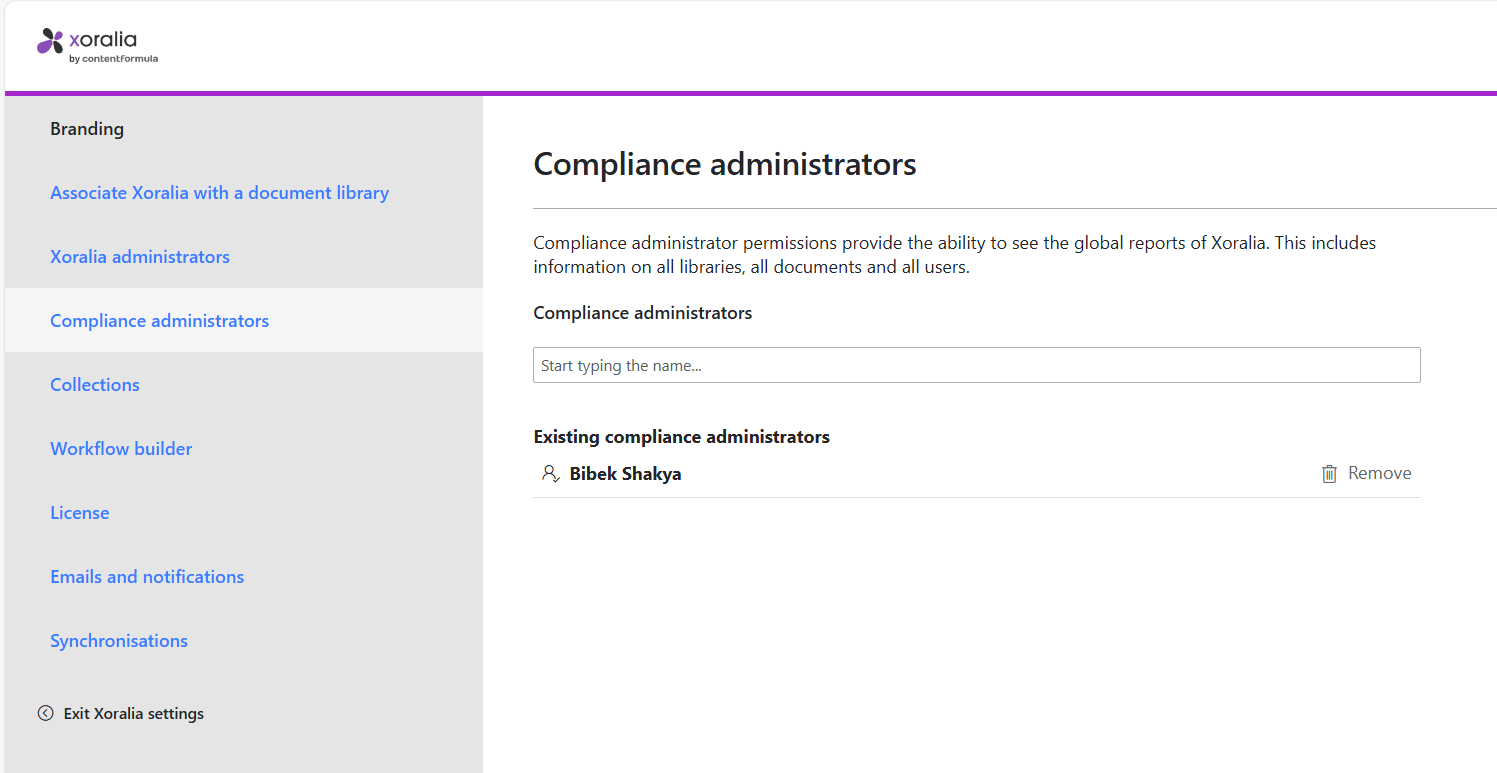Click the name search input field
This screenshot has height=773, width=1497.
tap(976, 364)
